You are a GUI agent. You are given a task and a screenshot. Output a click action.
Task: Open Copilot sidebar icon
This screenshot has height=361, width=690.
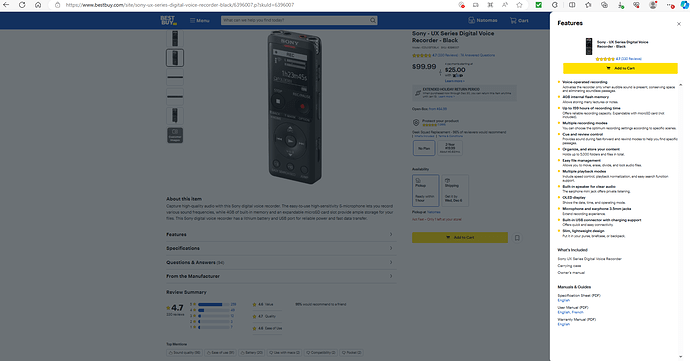coord(684,5)
